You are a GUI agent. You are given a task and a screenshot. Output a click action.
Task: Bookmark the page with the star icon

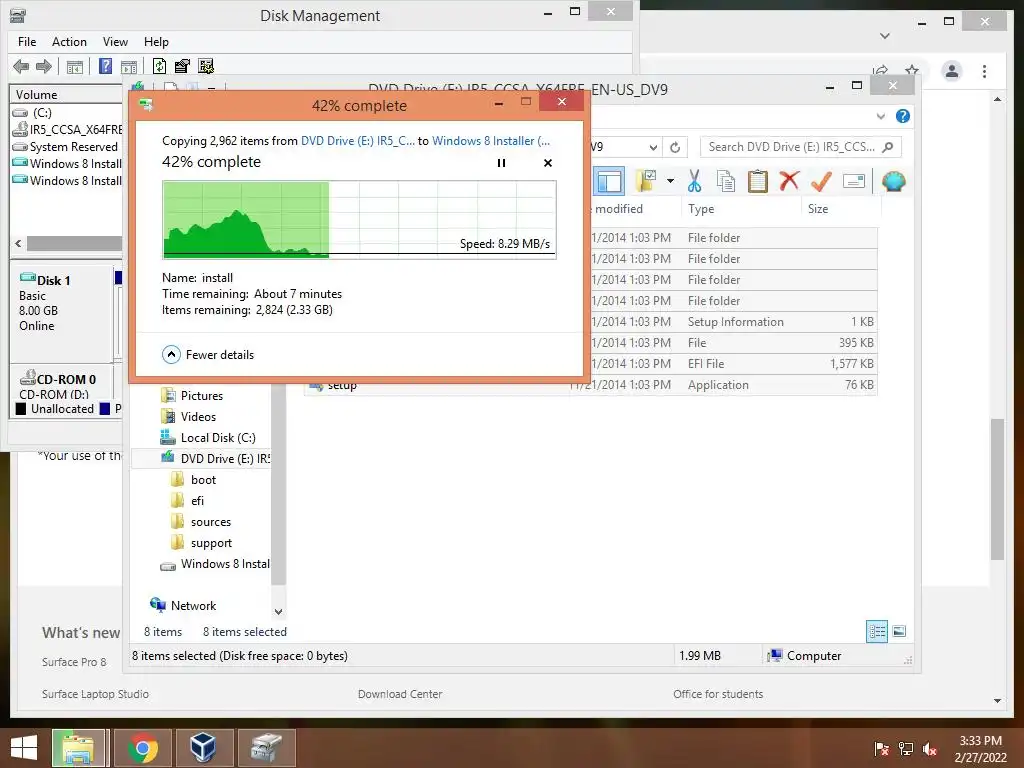tap(912, 70)
